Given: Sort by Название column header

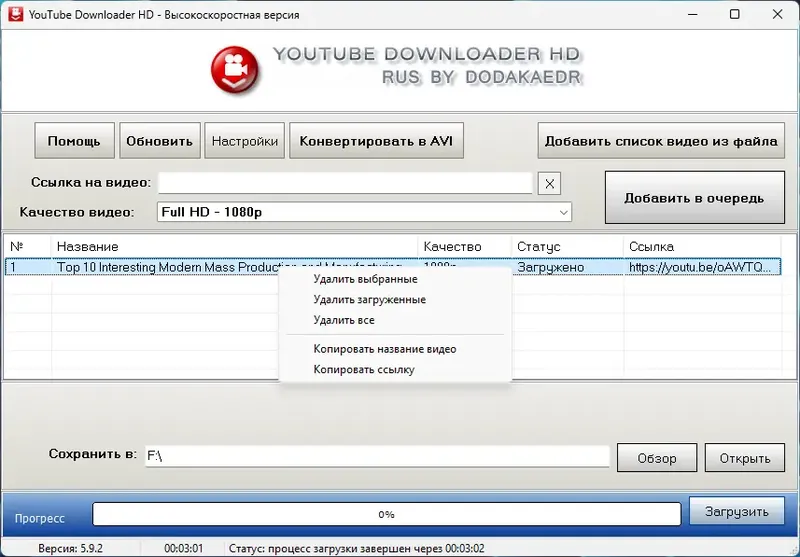Looking at the screenshot, I should 235,246.
